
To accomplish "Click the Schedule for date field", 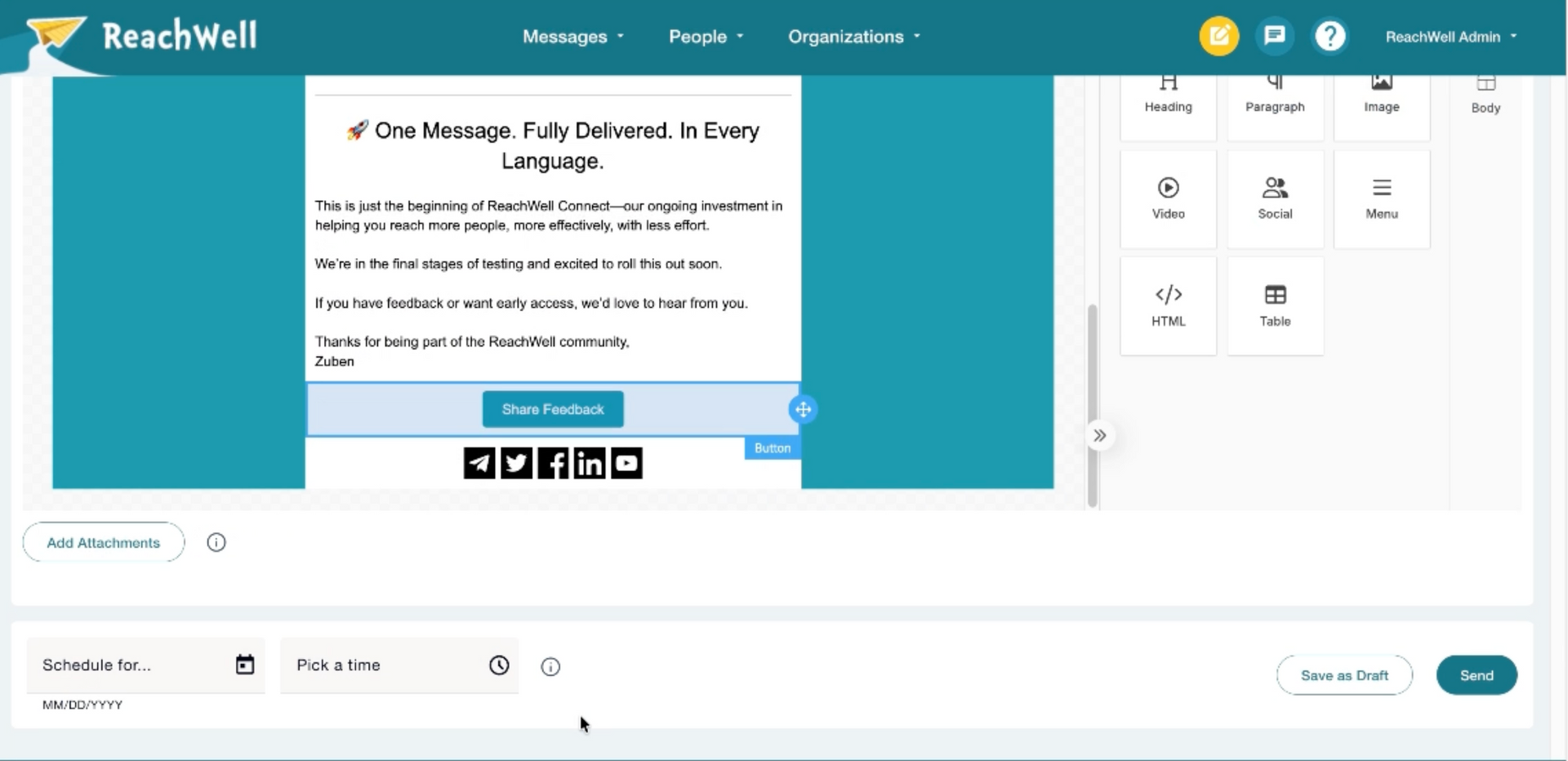I will (146, 665).
